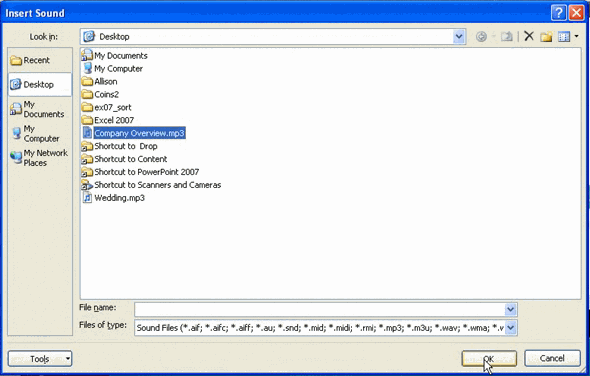Screen dimensions: 590x376
Task: Click the Up One Level folder icon
Action: point(507,37)
